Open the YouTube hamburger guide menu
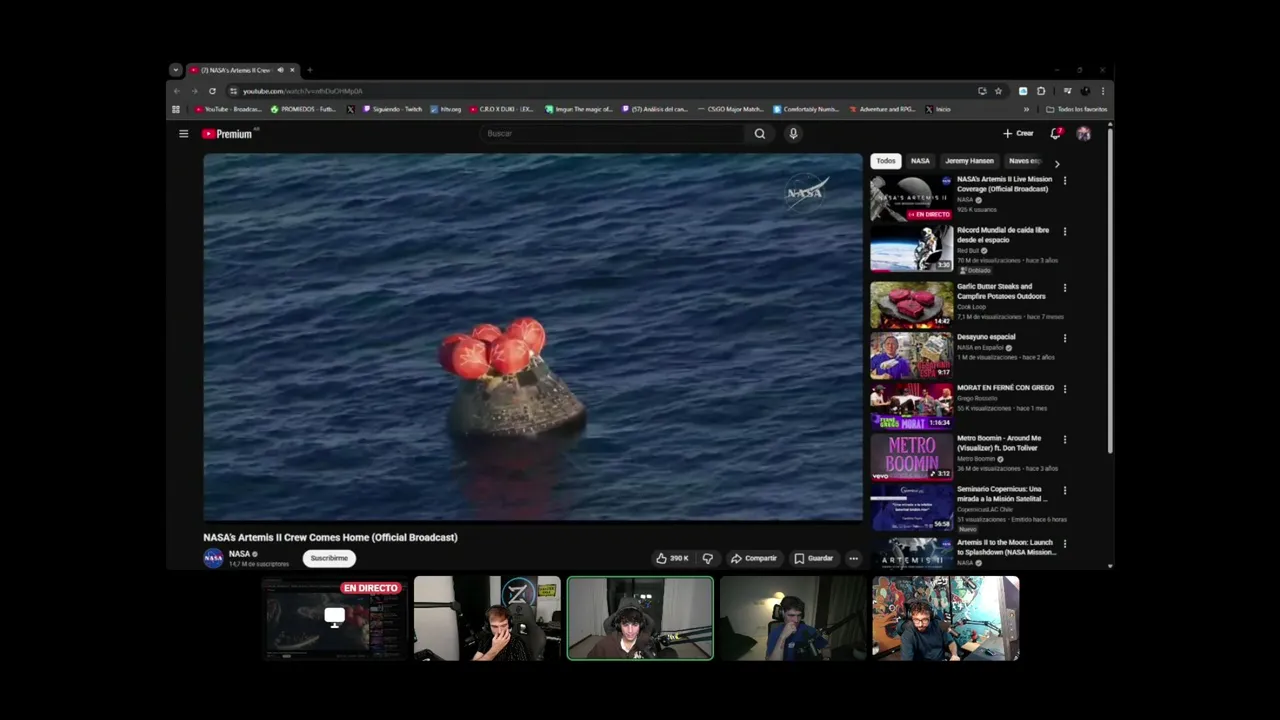Image resolution: width=1280 pixels, height=720 pixels. pyautogui.click(x=183, y=134)
